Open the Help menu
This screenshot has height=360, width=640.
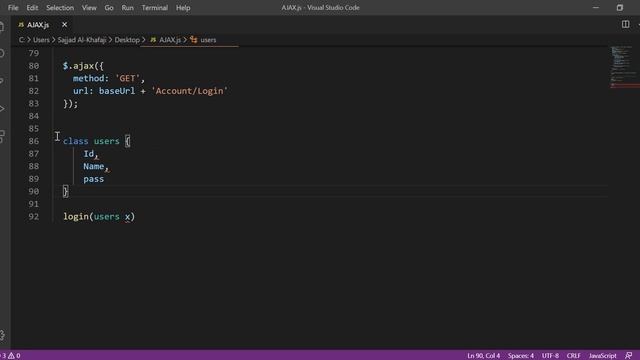183,8
